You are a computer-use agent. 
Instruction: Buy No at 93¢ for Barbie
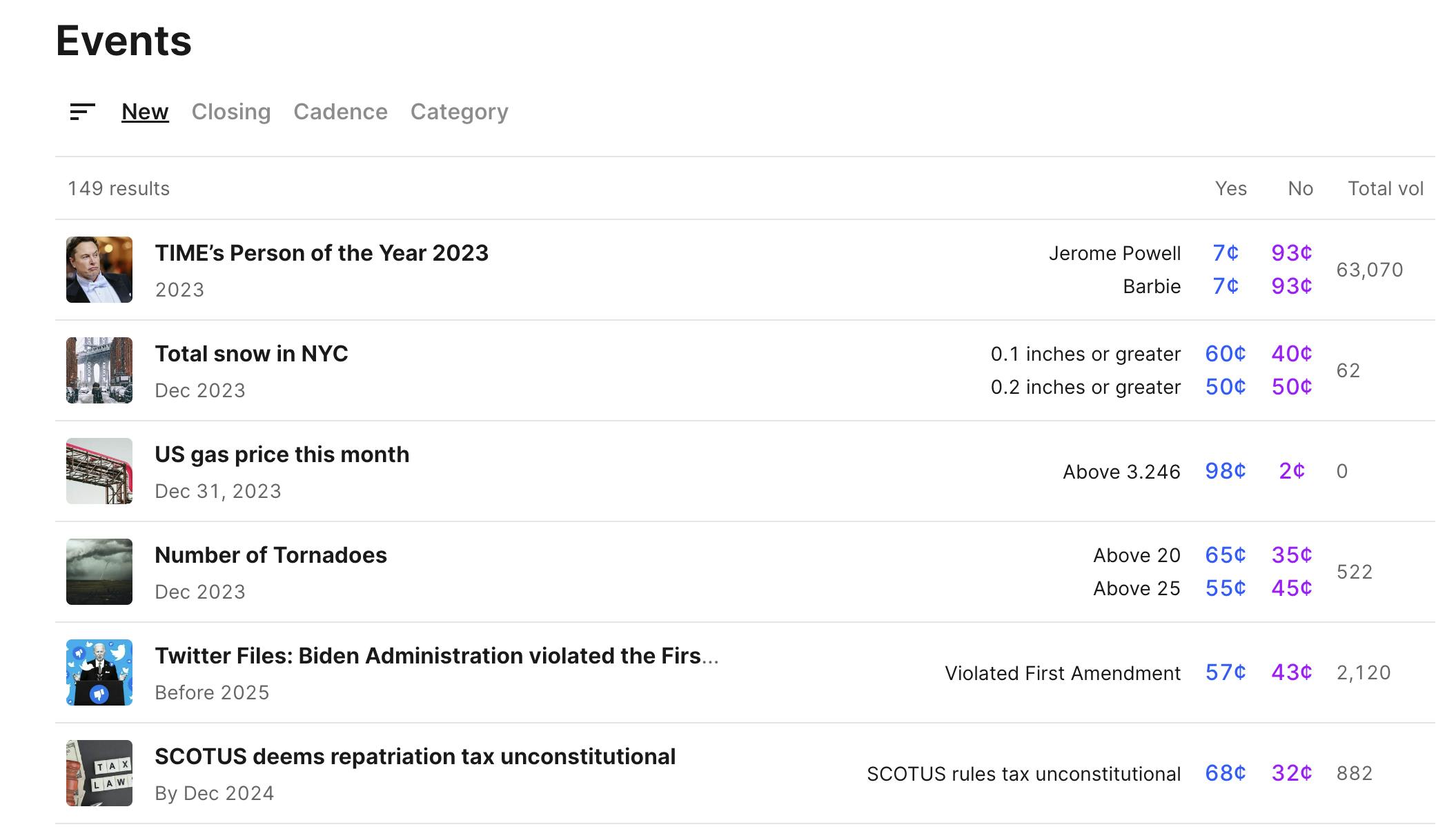click(x=1291, y=286)
